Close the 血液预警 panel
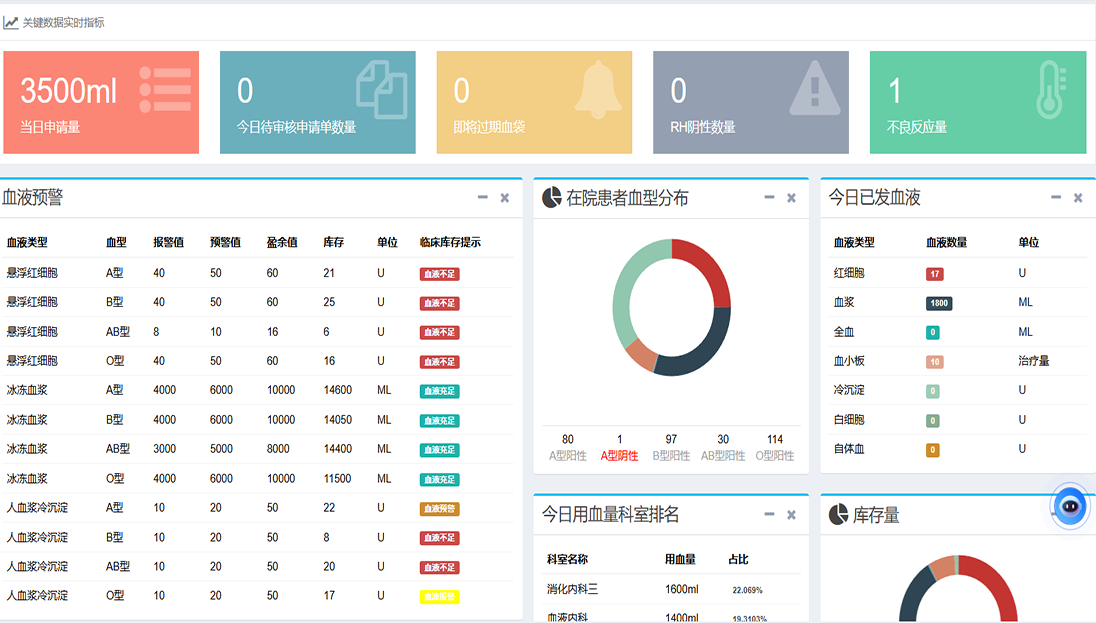The height and width of the screenshot is (623, 1096). point(505,198)
